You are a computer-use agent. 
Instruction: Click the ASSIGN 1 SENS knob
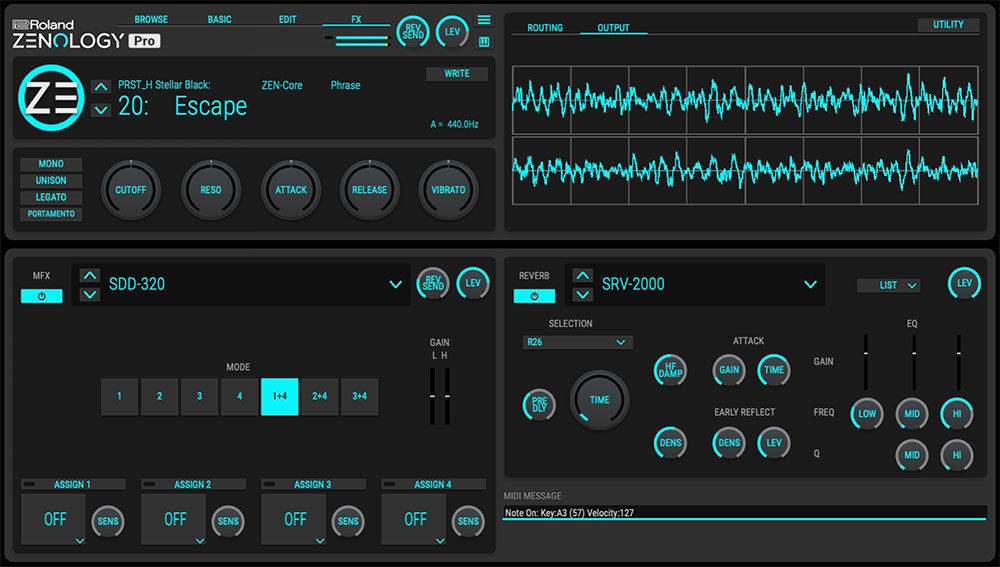point(108,521)
